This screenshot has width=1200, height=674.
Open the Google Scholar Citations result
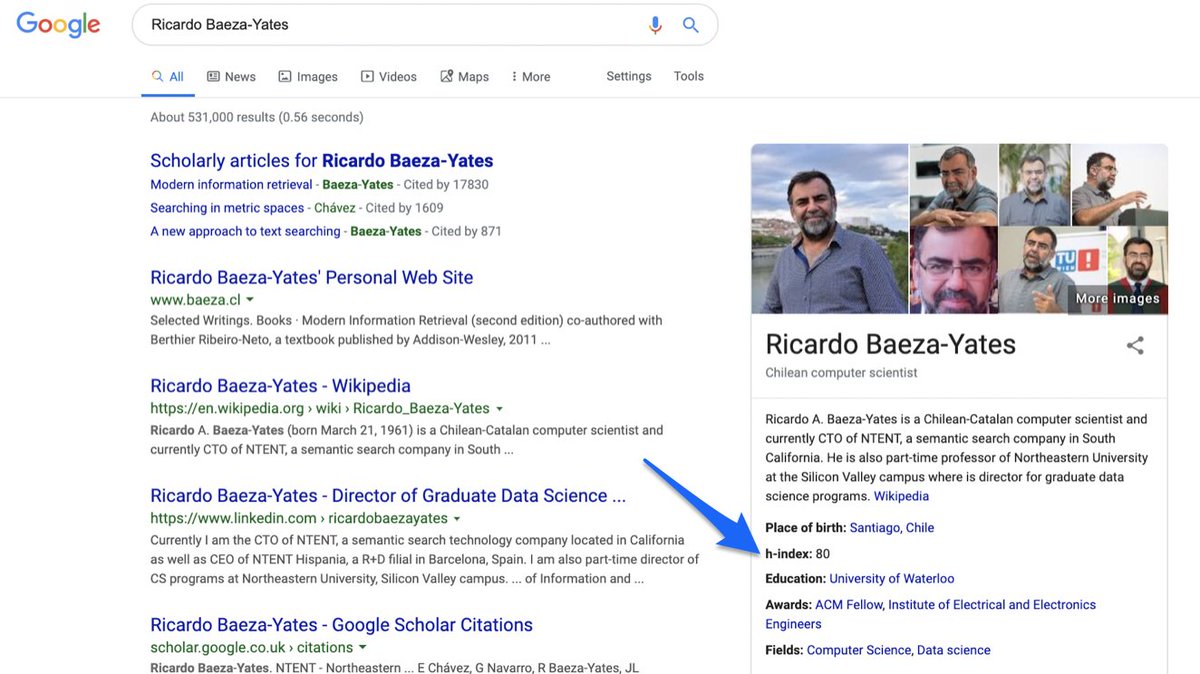(x=341, y=625)
